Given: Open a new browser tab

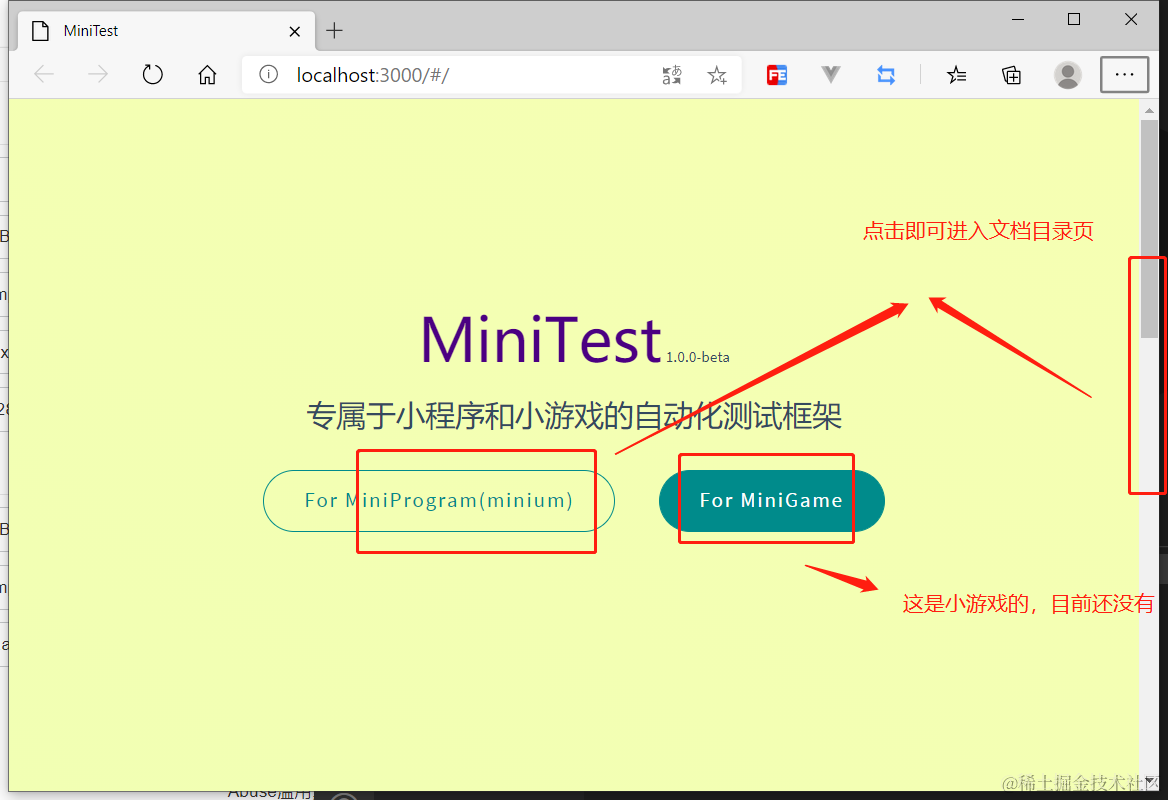Looking at the screenshot, I should 334,31.
